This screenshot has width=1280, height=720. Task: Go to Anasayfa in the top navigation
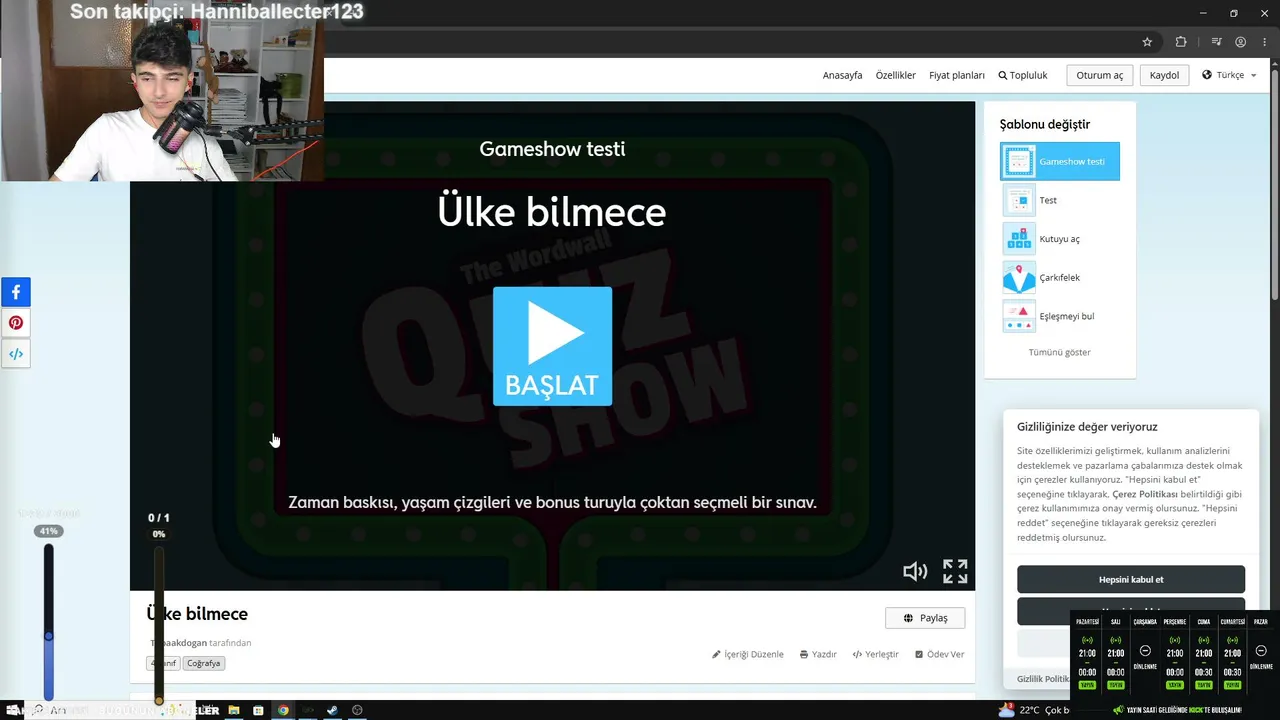[842, 75]
